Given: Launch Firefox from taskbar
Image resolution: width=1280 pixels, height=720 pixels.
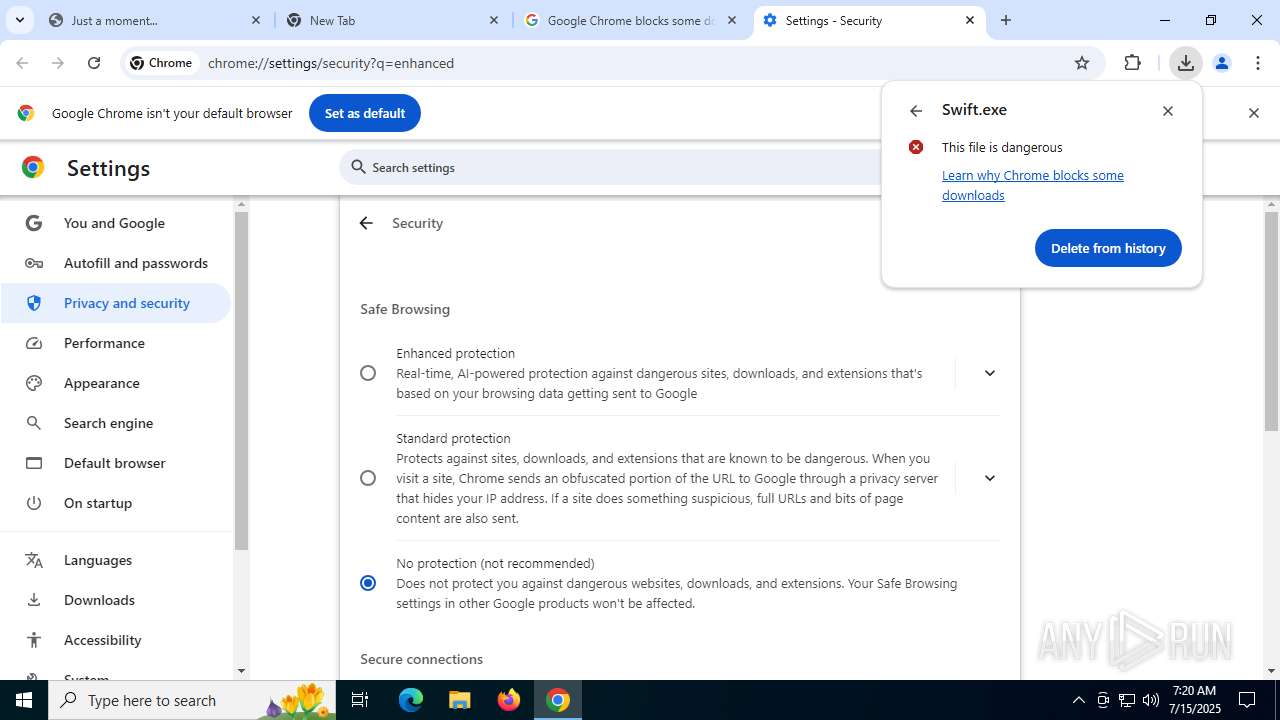Looking at the screenshot, I should coord(509,700).
